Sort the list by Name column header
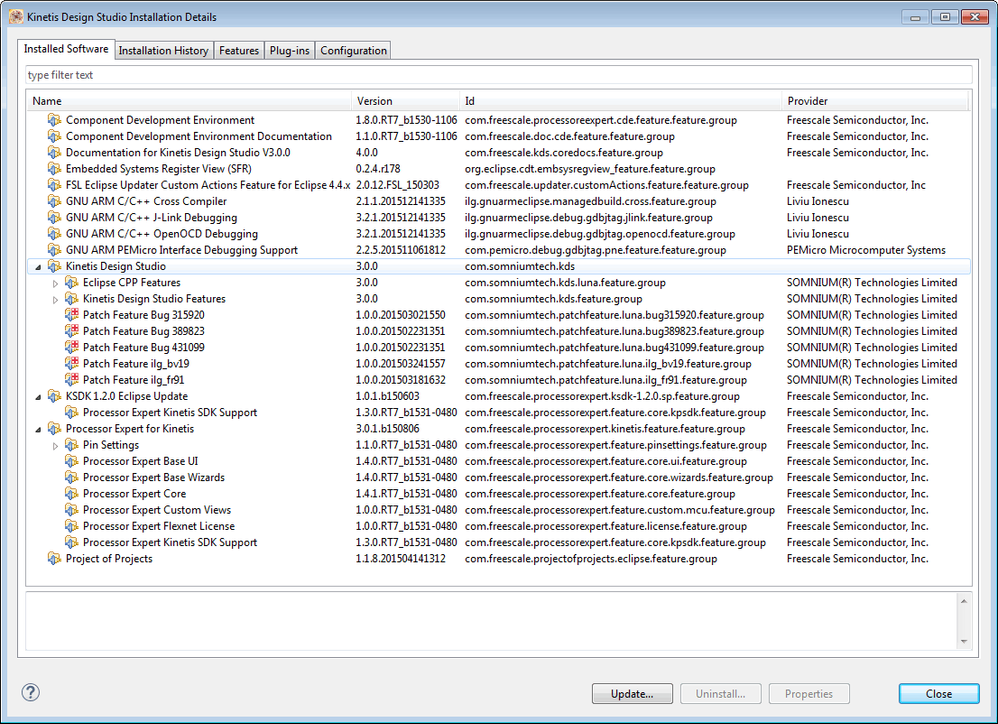The height and width of the screenshot is (724, 998). pos(189,101)
